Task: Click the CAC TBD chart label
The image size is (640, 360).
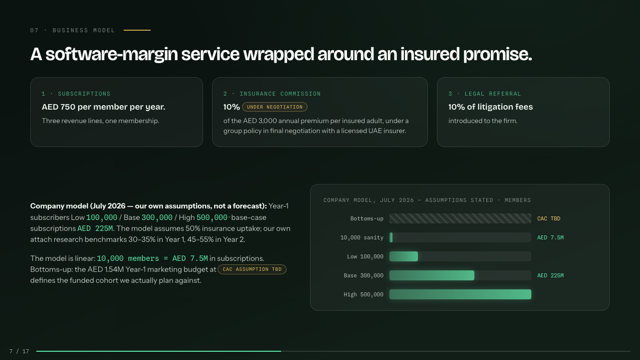Action: pos(549,218)
